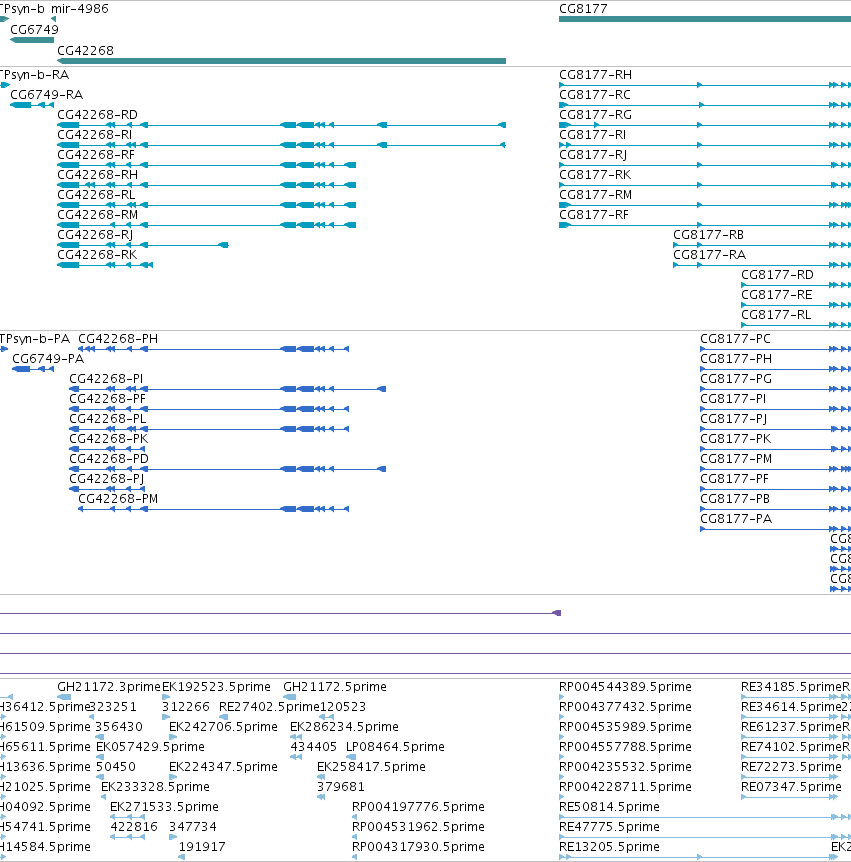Image resolution: width=851 pixels, height=862 pixels.
Task: Click the CG42268-PD protein label
Action: click(109, 458)
